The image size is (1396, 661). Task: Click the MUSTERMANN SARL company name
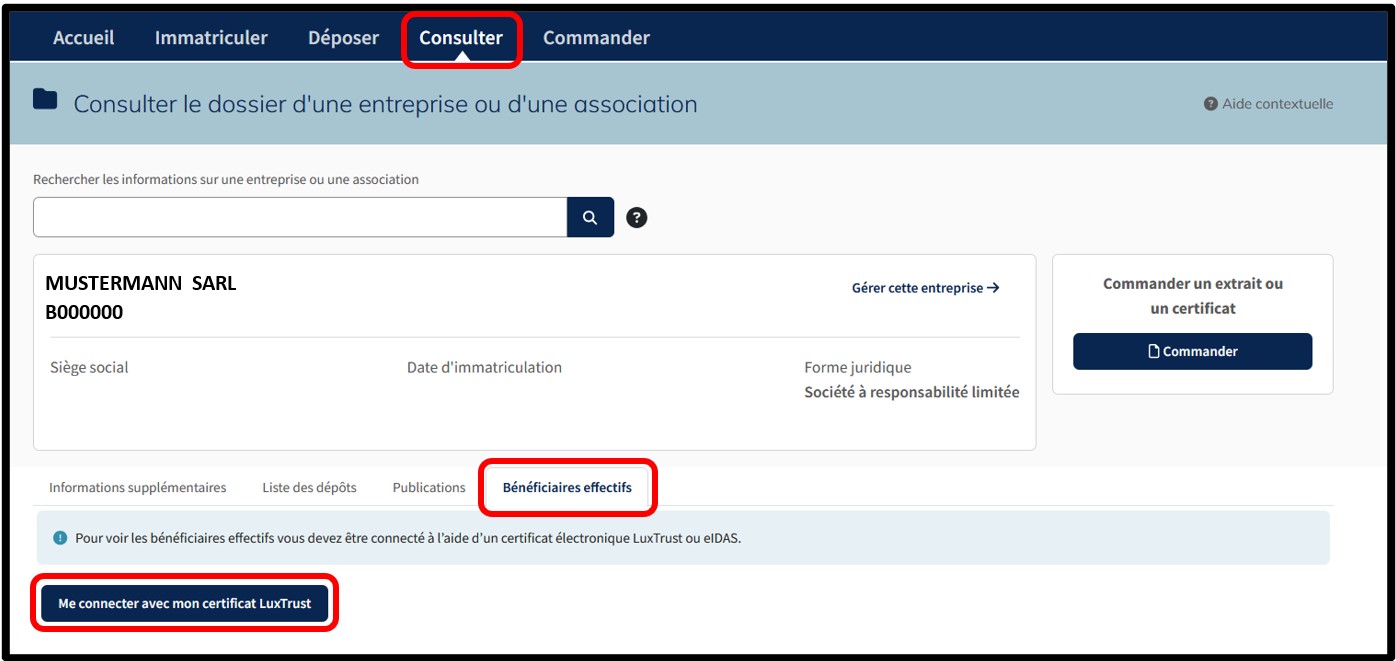click(141, 284)
